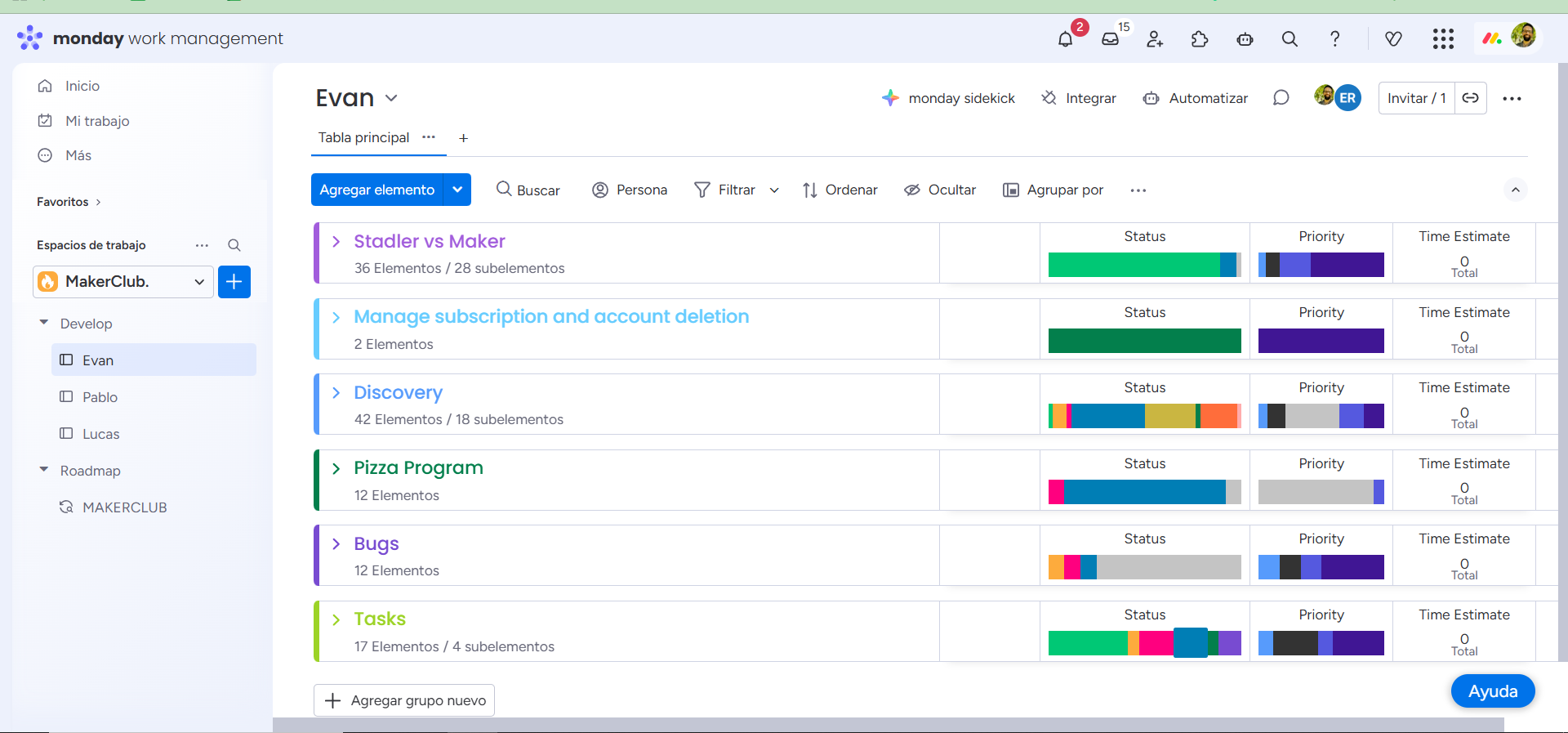The height and width of the screenshot is (733, 1568).
Task: Open the board discussion speech bubble
Action: pyautogui.click(x=1281, y=98)
